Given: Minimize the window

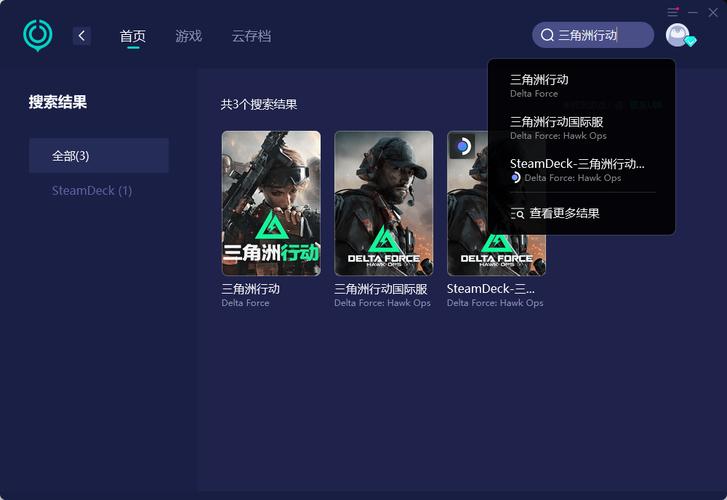Looking at the screenshot, I should (x=693, y=13).
